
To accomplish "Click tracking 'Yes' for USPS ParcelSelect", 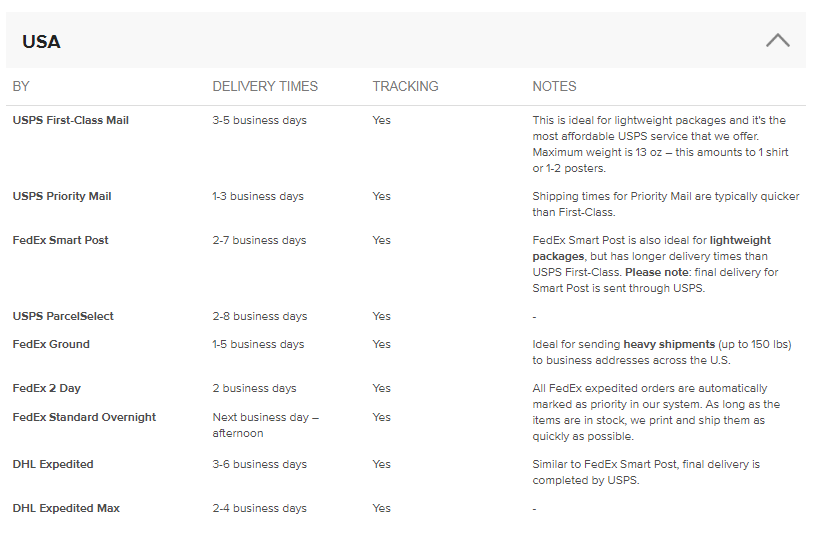I will [x=381, y=316].
